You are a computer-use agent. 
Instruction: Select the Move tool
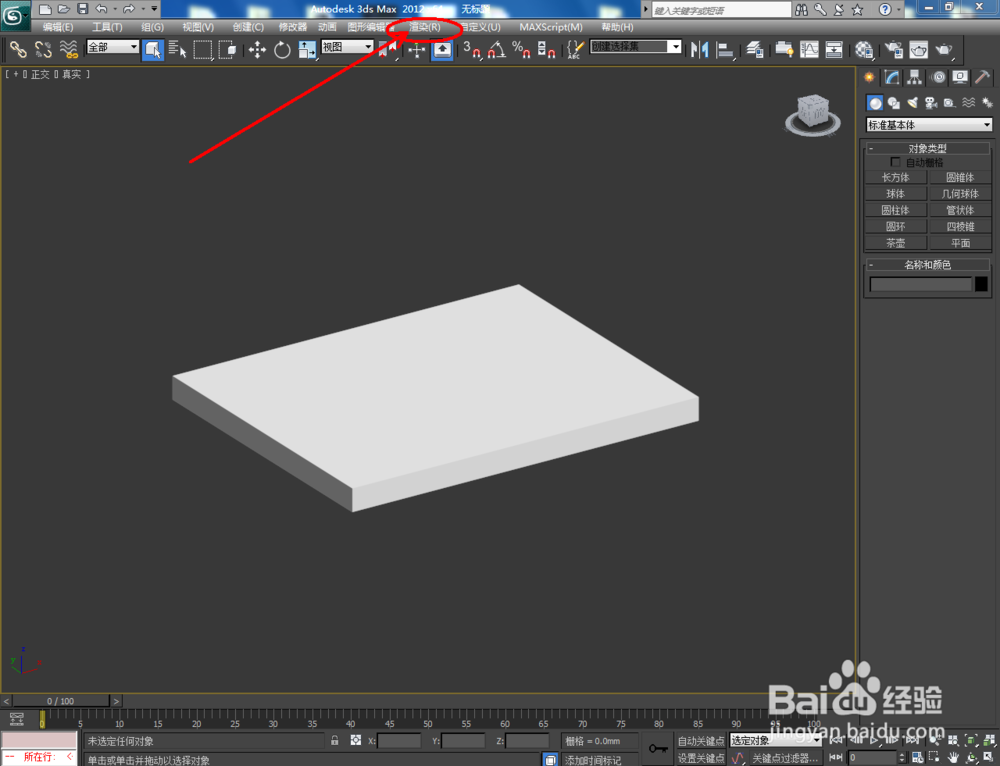pos(257,49)
